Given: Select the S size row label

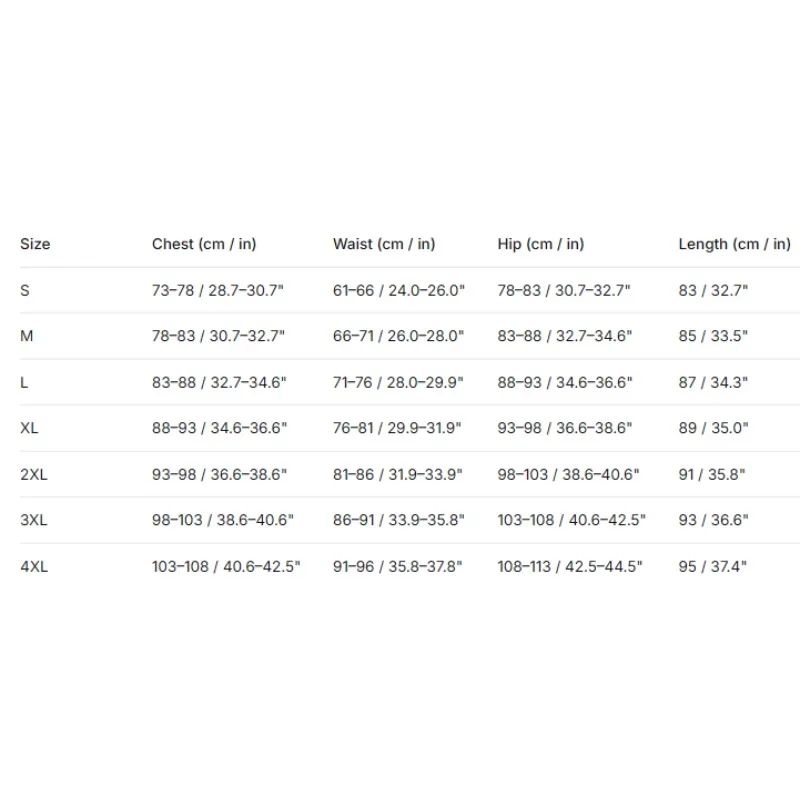Looking at the screenshot, I should pos(25,290).
